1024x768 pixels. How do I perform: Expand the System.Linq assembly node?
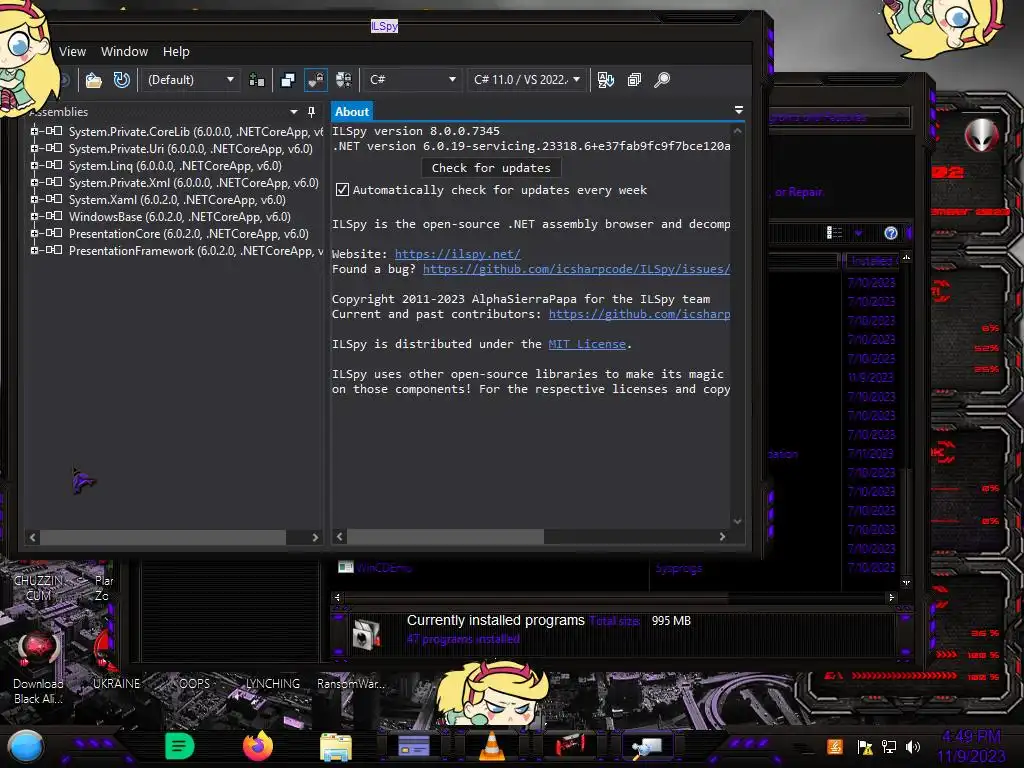pos(34,165)
